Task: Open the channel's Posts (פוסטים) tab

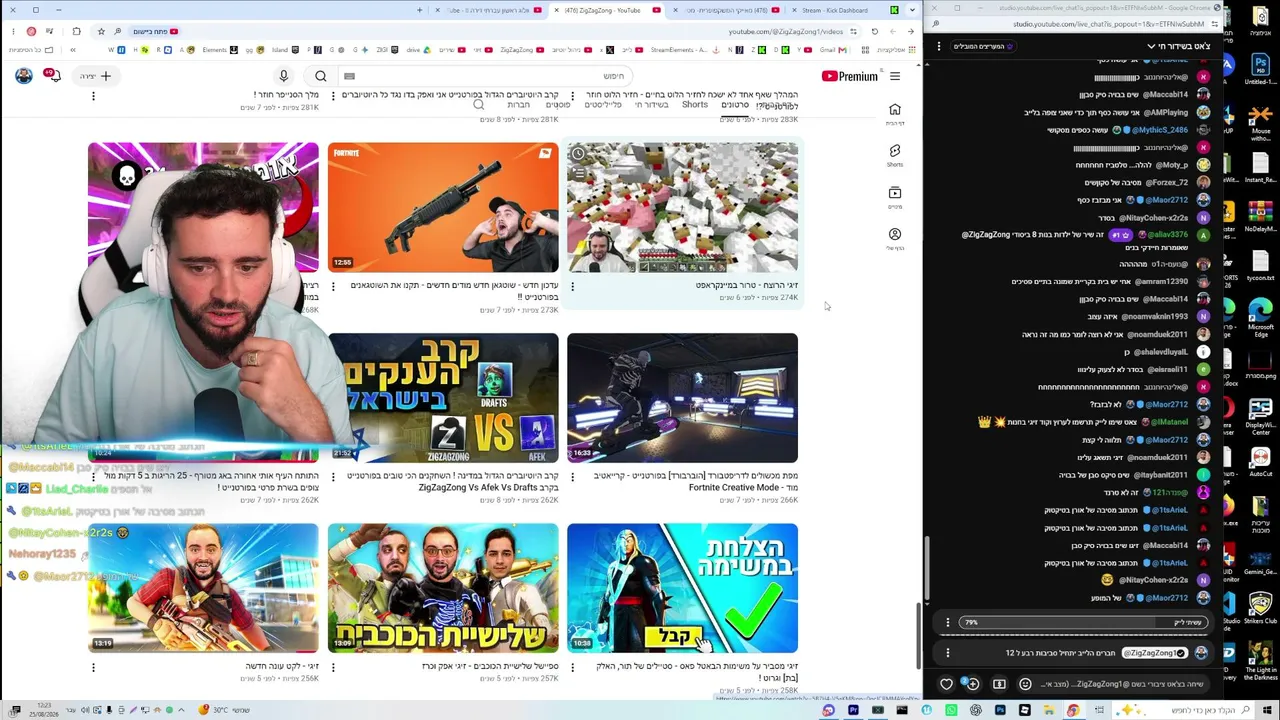Action: click(x=558, y=105)
